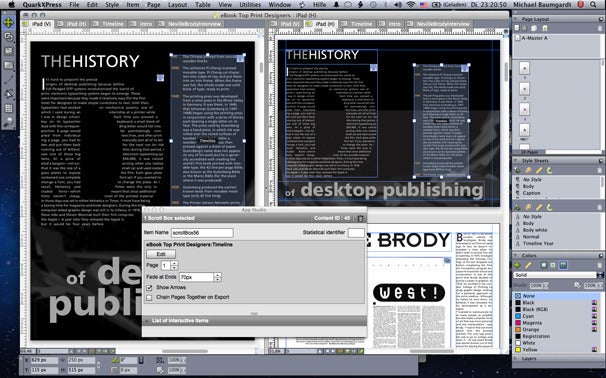Screen dimensions: 606x378
Task: Select the Table tool
Action: point(8,109)
